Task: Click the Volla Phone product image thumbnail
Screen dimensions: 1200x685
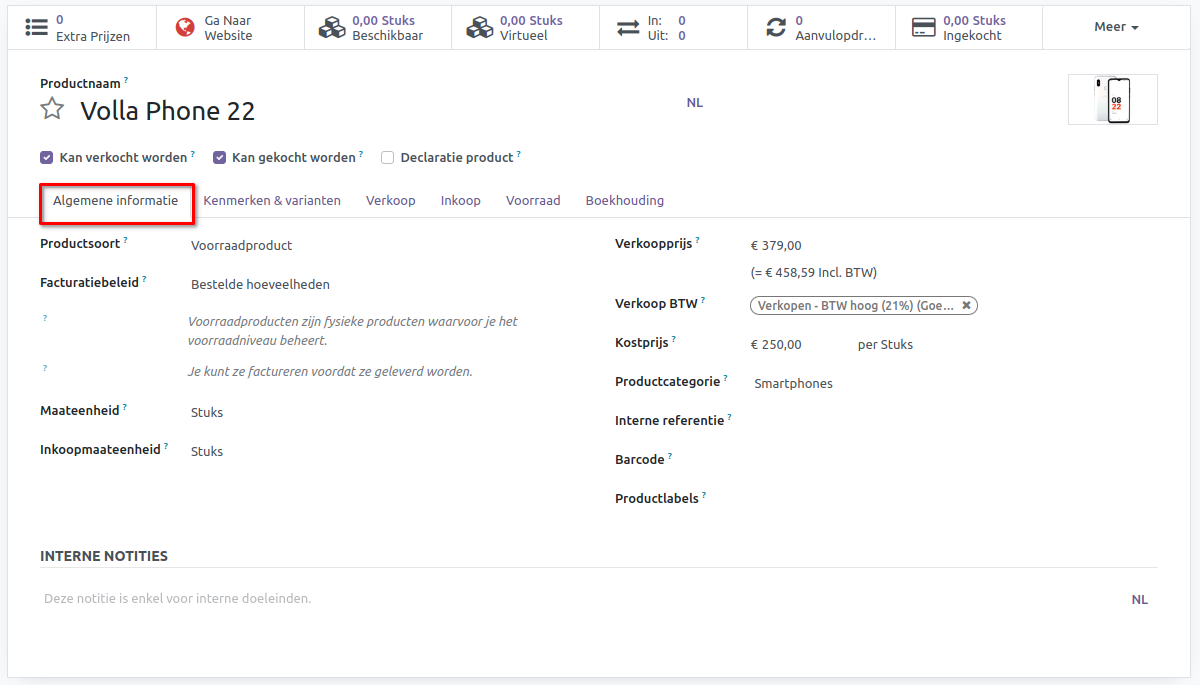Action: point(1112,100)
